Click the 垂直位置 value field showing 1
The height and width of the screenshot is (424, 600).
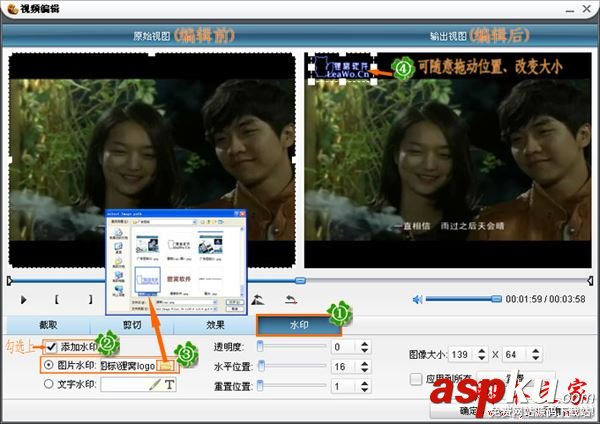point(346,387)
